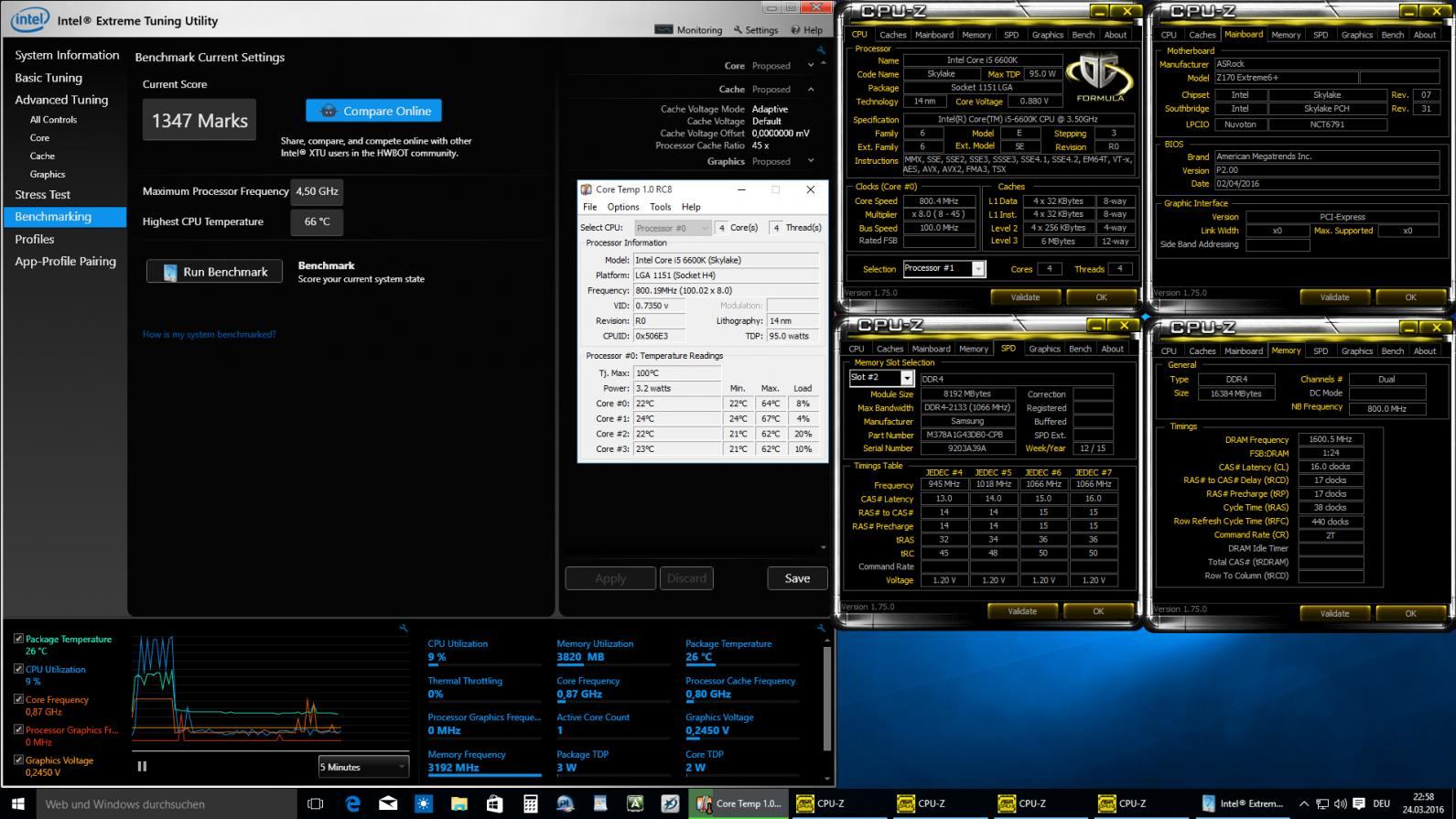
Task: Select System Information in XTU sidebar
Action: pyautogui.click(x=67, y=55)
